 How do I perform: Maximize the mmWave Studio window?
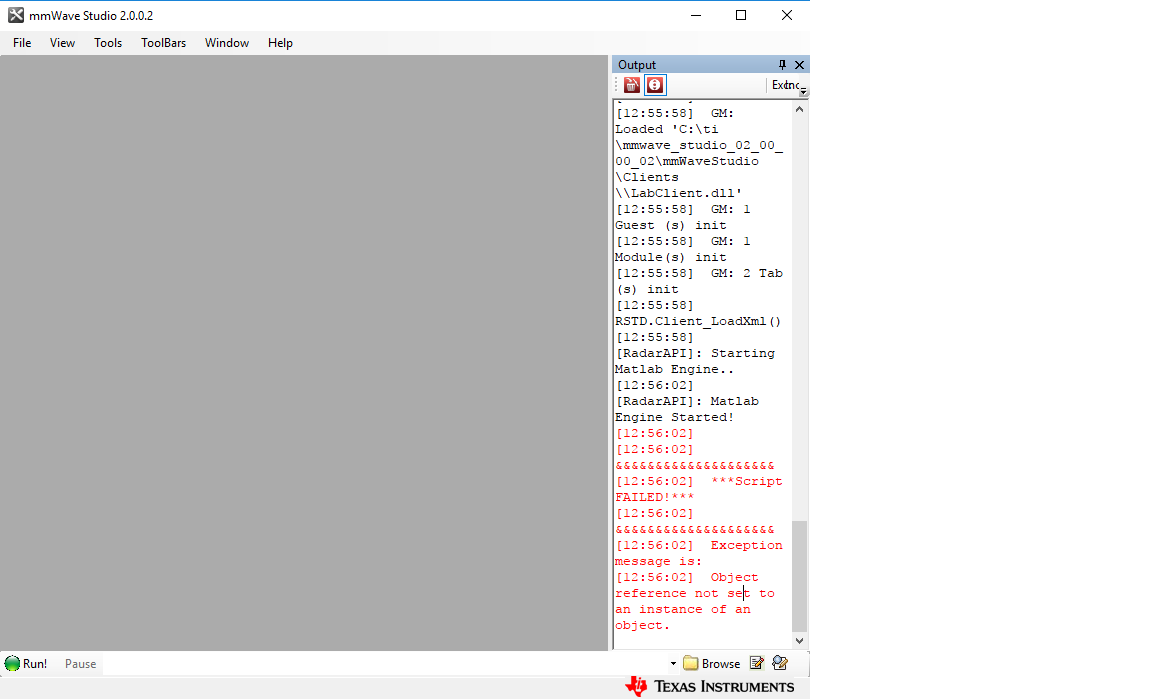[x=741, y=15]
